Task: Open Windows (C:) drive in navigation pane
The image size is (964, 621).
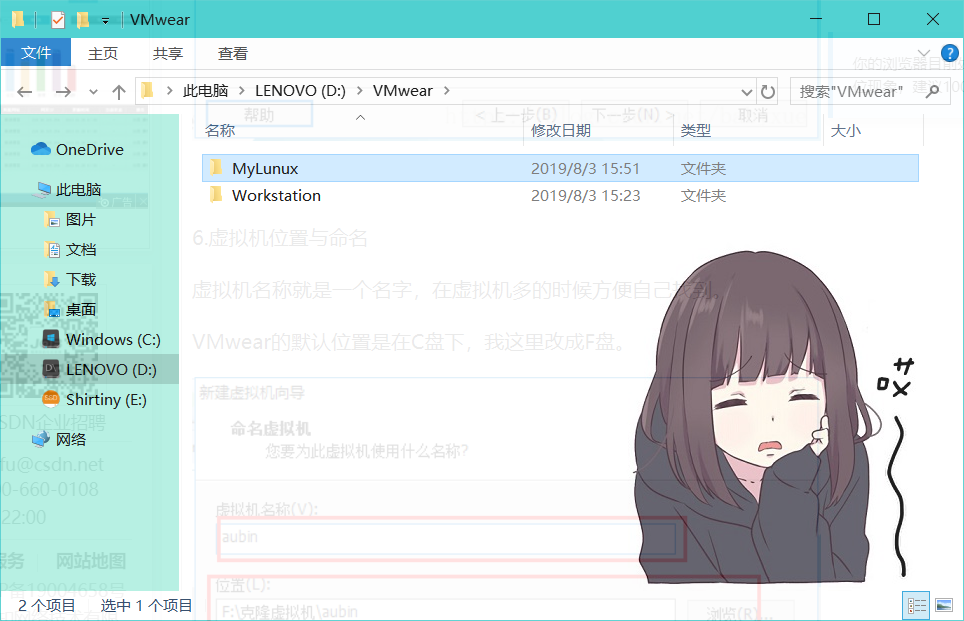Action: coord(113,339)
